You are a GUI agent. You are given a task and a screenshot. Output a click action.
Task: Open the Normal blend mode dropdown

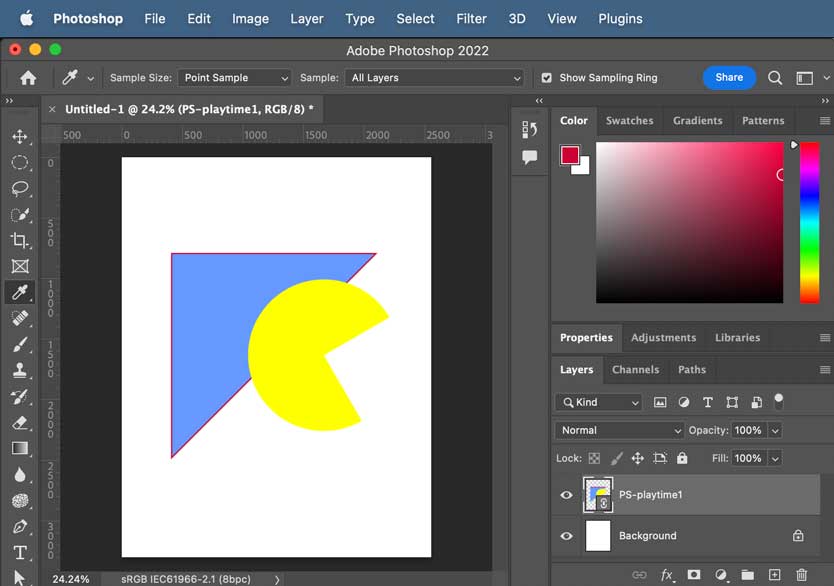[620, 430]
